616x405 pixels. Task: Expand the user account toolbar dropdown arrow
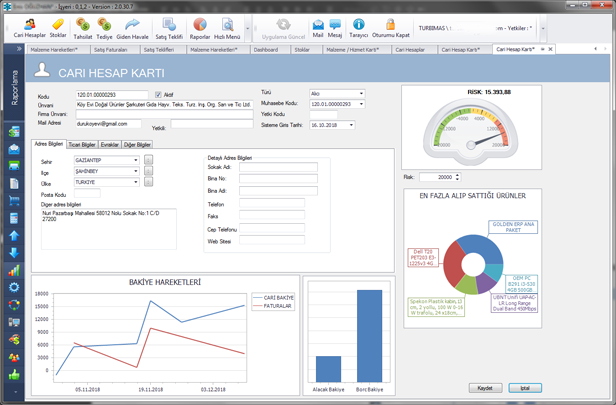pos(543,29)
